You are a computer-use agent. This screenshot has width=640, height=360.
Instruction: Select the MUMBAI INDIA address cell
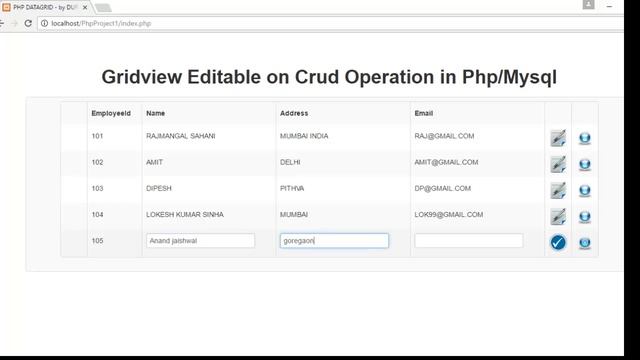304,136
